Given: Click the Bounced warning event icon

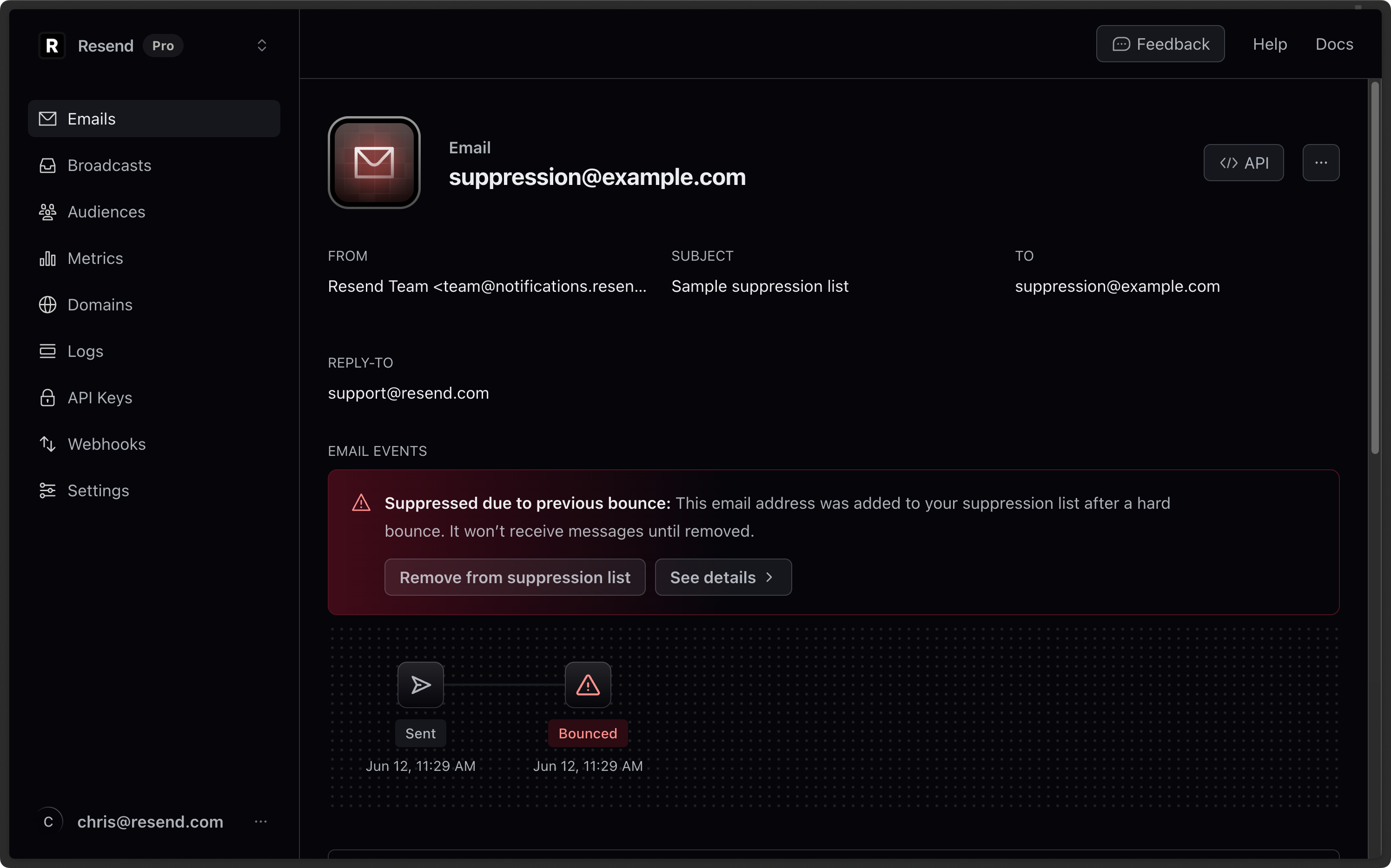Looking at the screenshot, I should coord(588,685).
